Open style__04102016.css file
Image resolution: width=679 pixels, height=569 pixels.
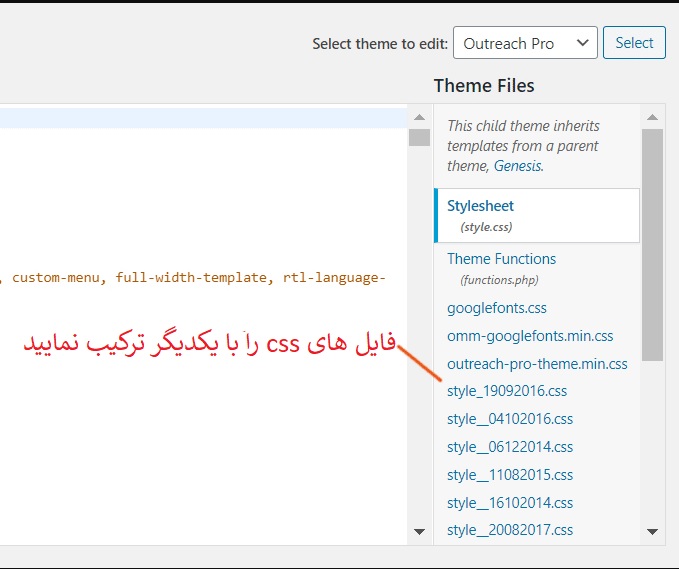pos(510,419)
